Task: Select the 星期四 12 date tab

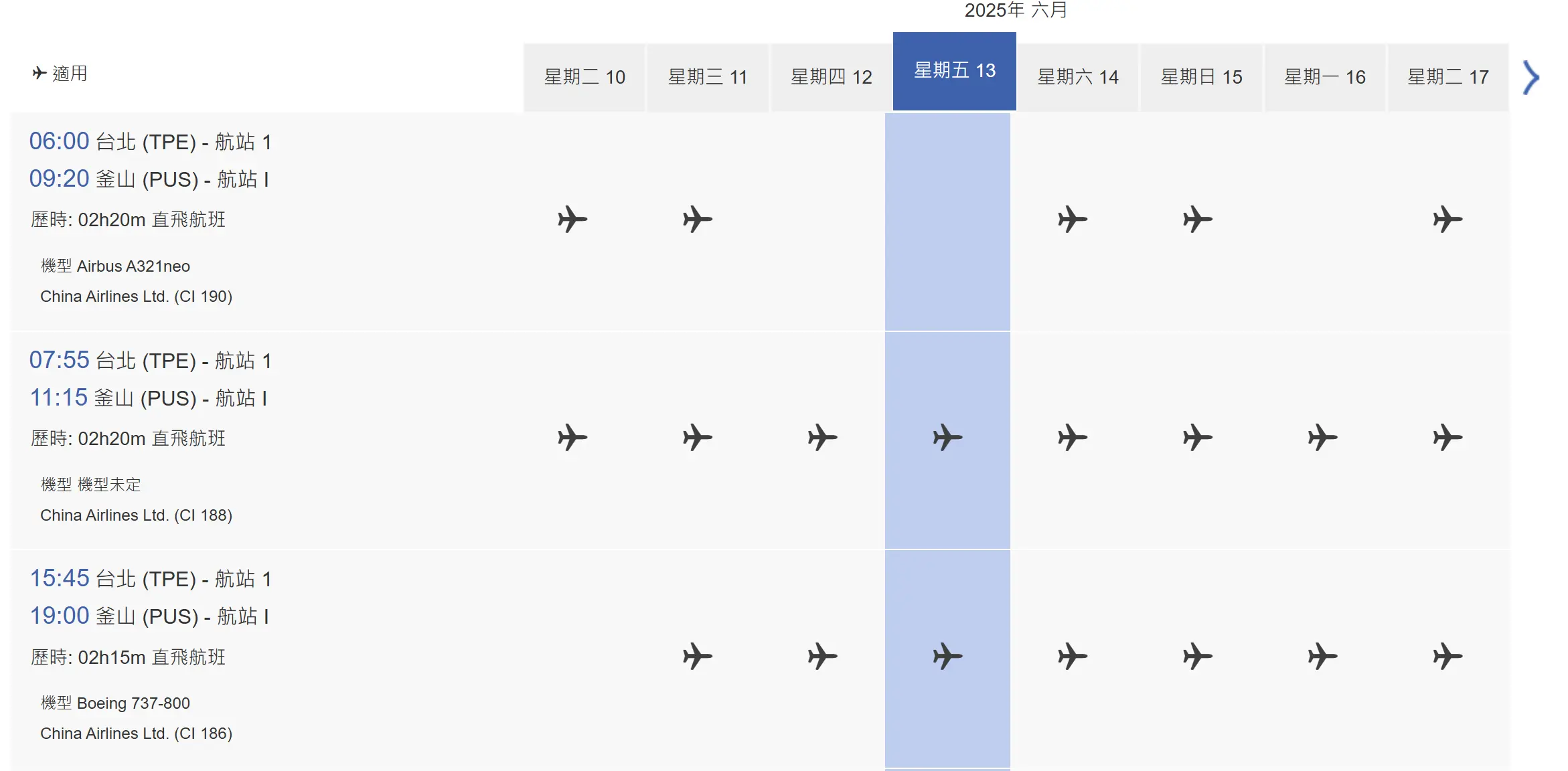Action: tap(831, 78)
